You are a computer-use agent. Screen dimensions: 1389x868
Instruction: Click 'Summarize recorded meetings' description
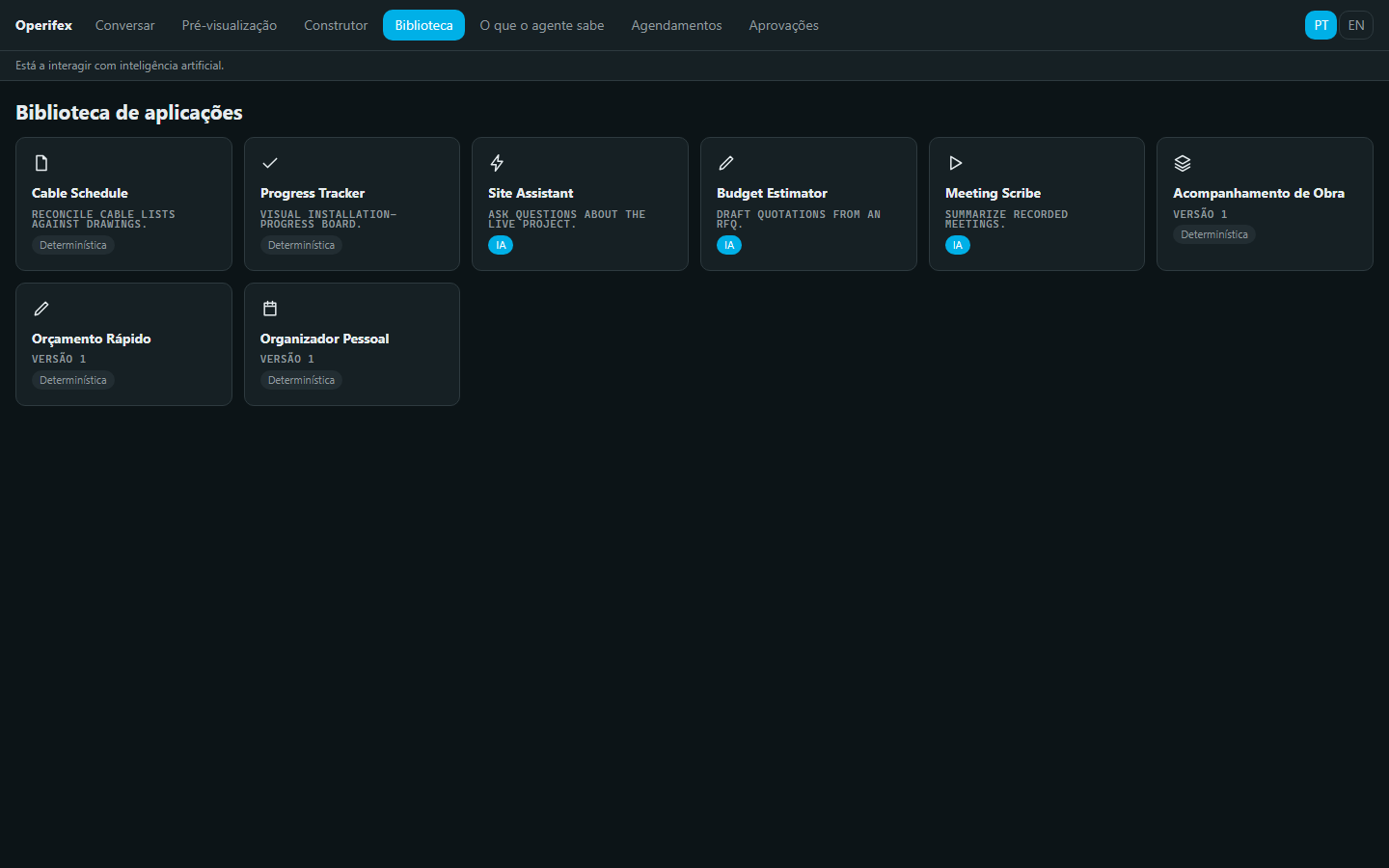[x=1006, y=219]
